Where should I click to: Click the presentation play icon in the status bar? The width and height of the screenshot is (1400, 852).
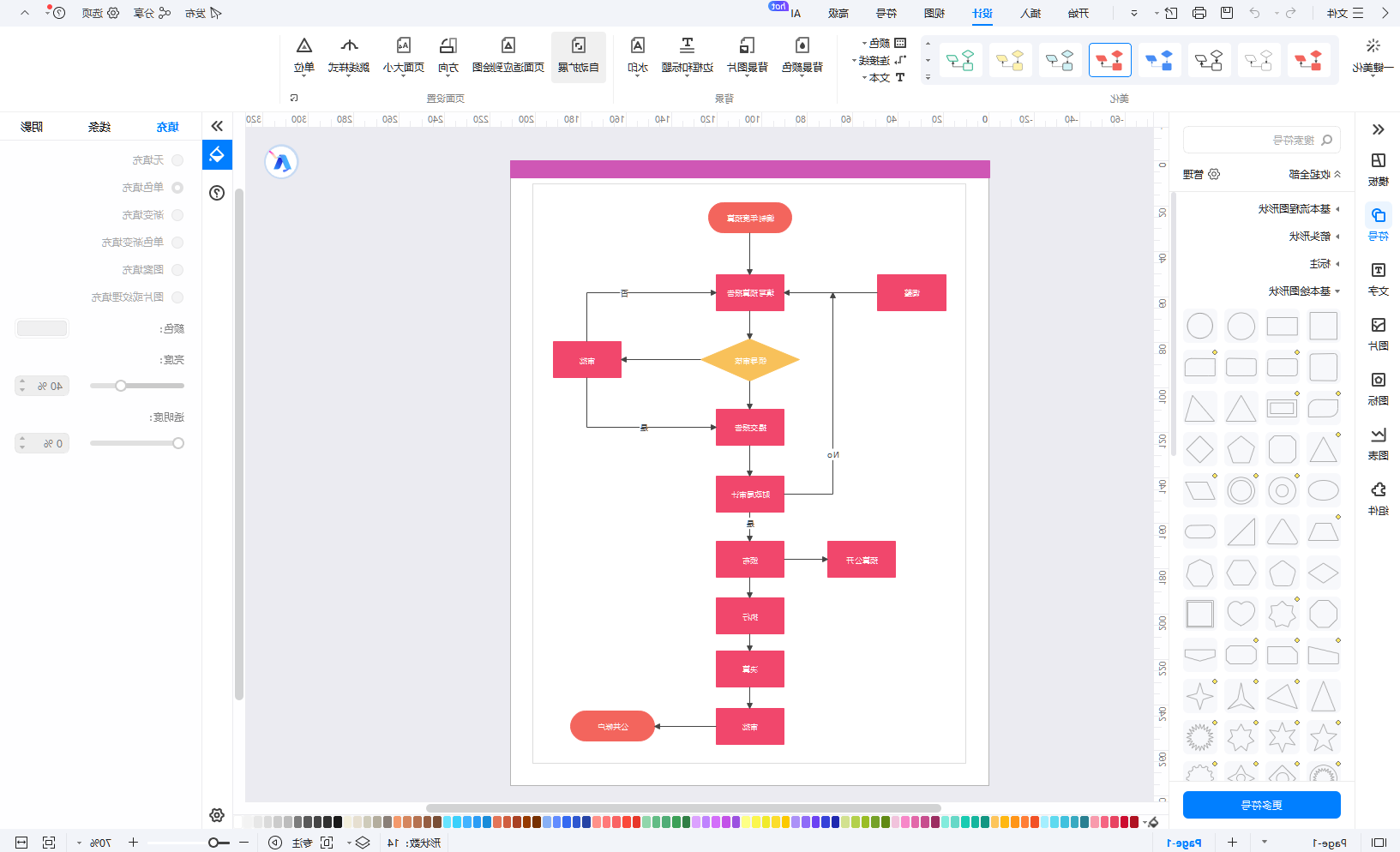(274, 843)
